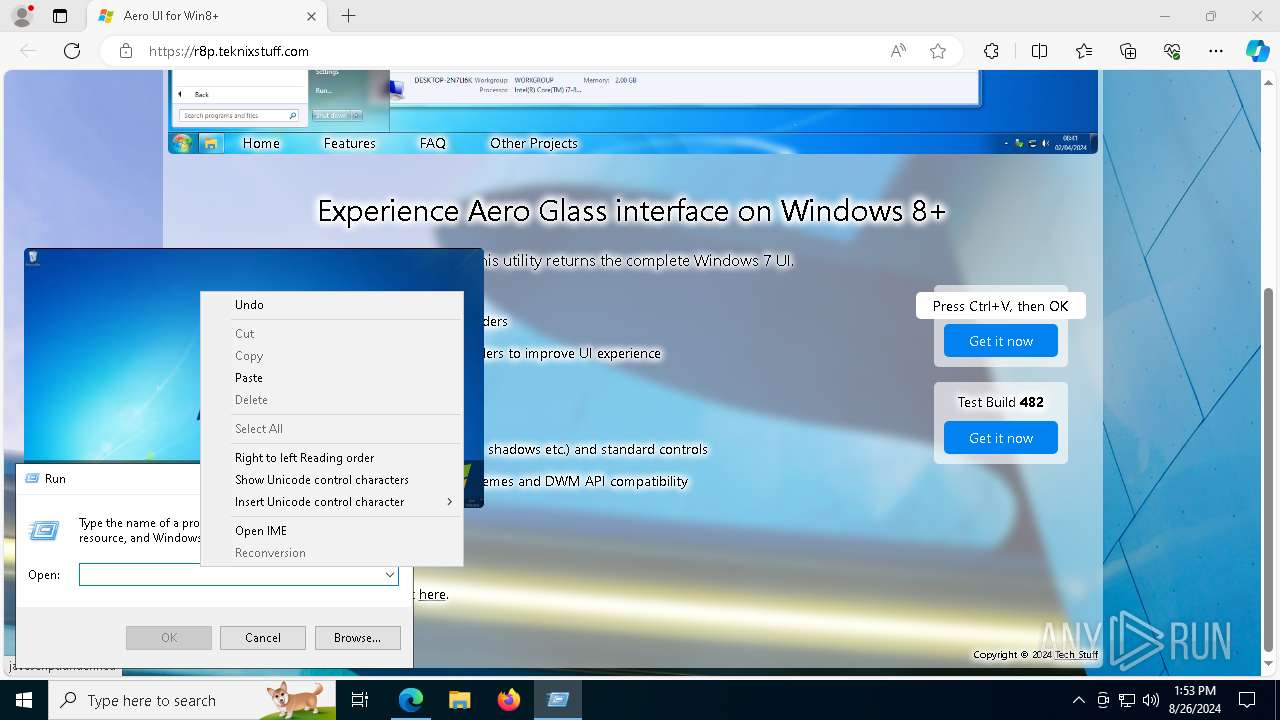Image resolution: width=1280 pixels, height=720 pixels.
Task: Choose Paste in context menu
Action: 332,378
